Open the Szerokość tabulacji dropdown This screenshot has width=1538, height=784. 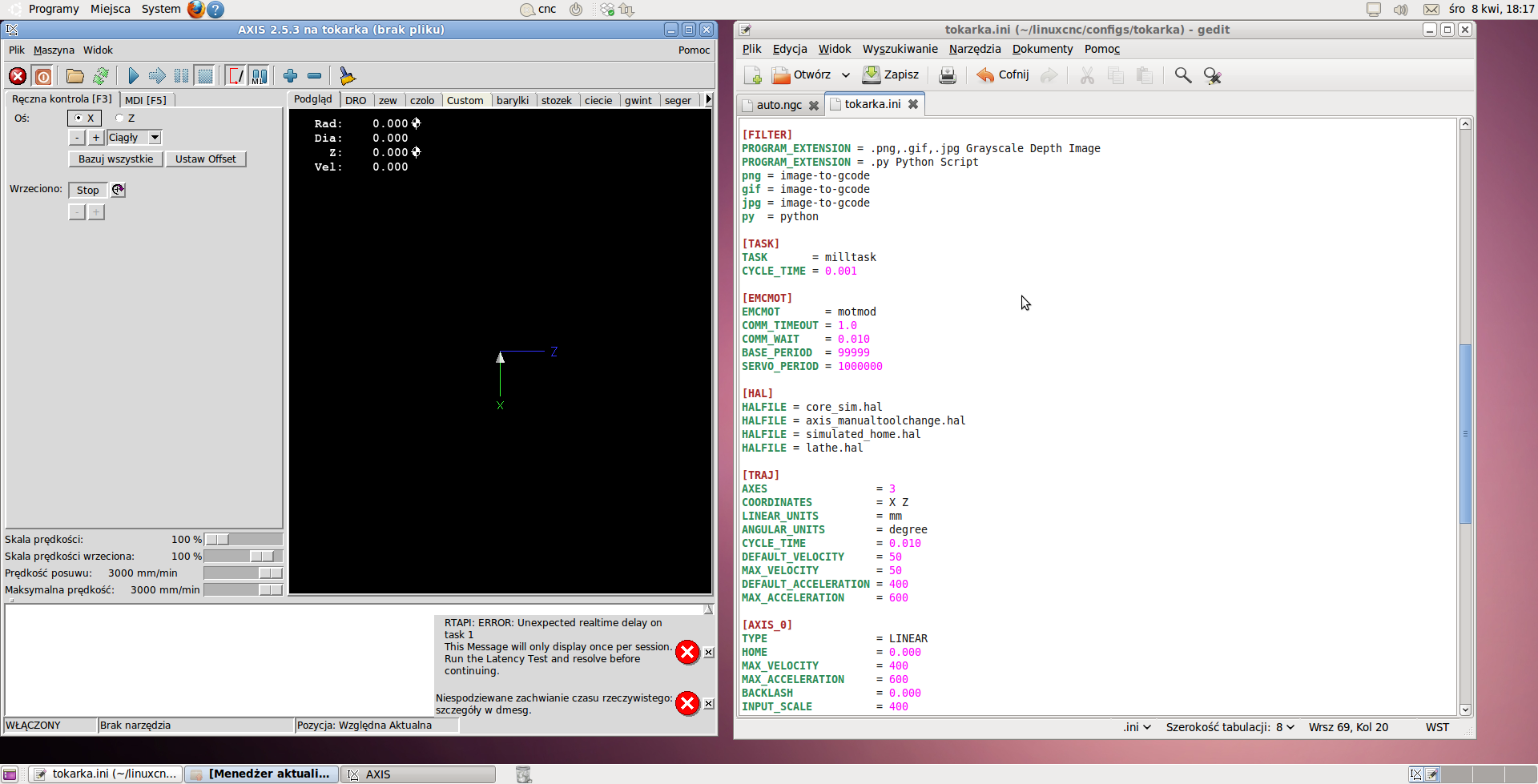(1230, 727)
